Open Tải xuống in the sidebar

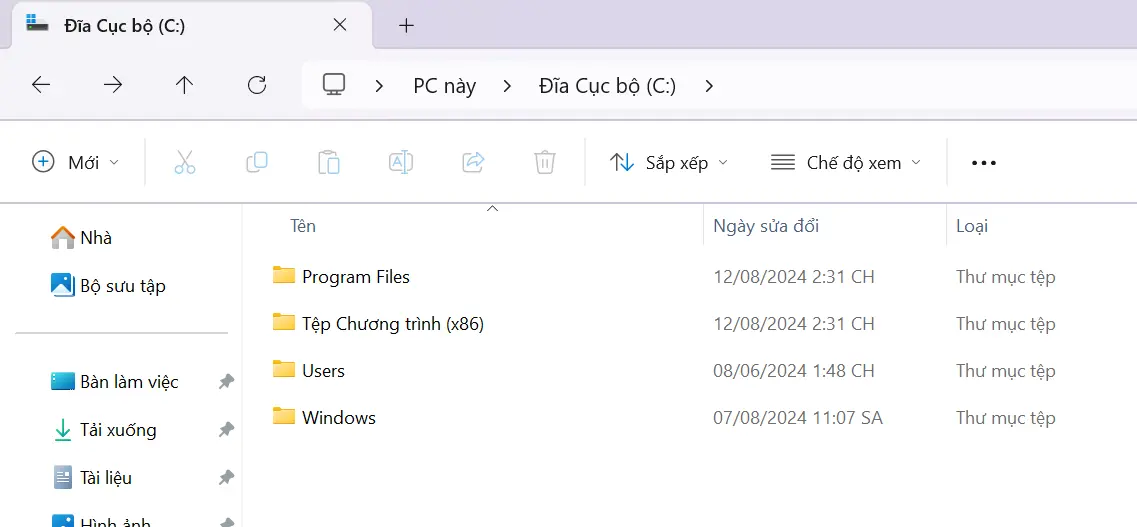[118, 430]
